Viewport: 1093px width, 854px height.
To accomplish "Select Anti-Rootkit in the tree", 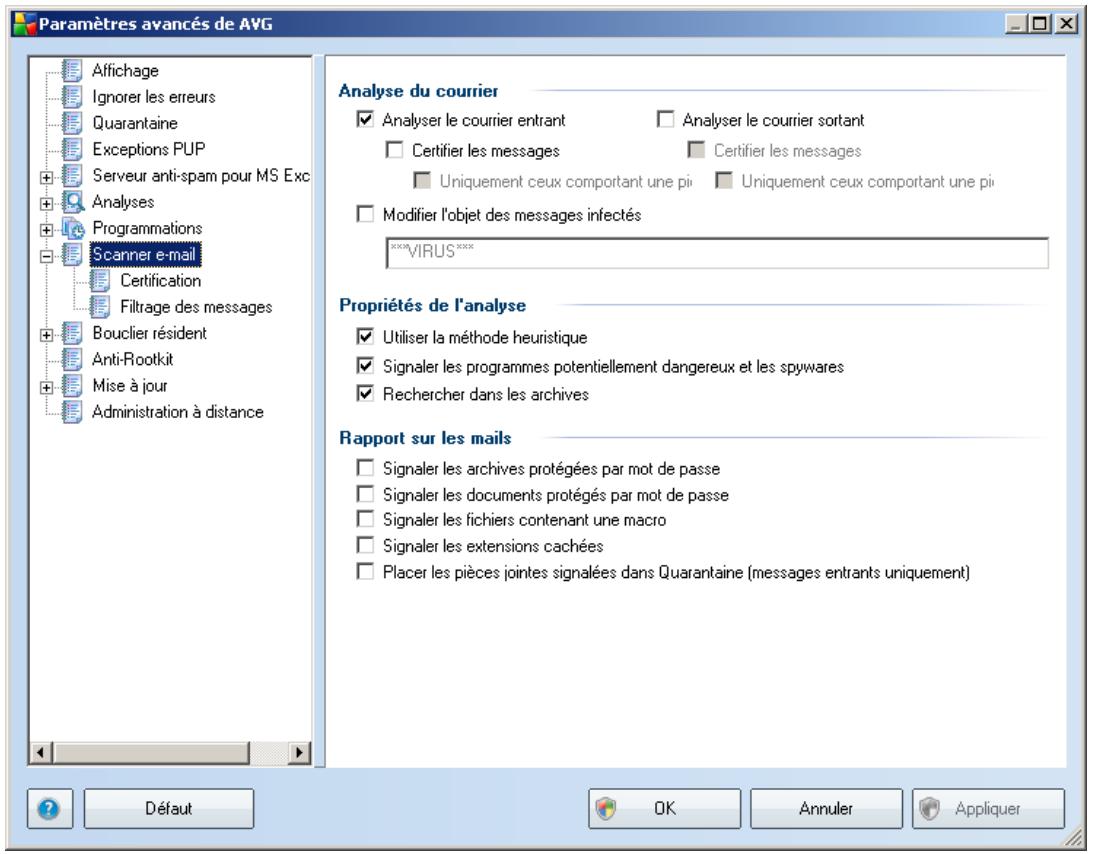I will coord(132,360).
